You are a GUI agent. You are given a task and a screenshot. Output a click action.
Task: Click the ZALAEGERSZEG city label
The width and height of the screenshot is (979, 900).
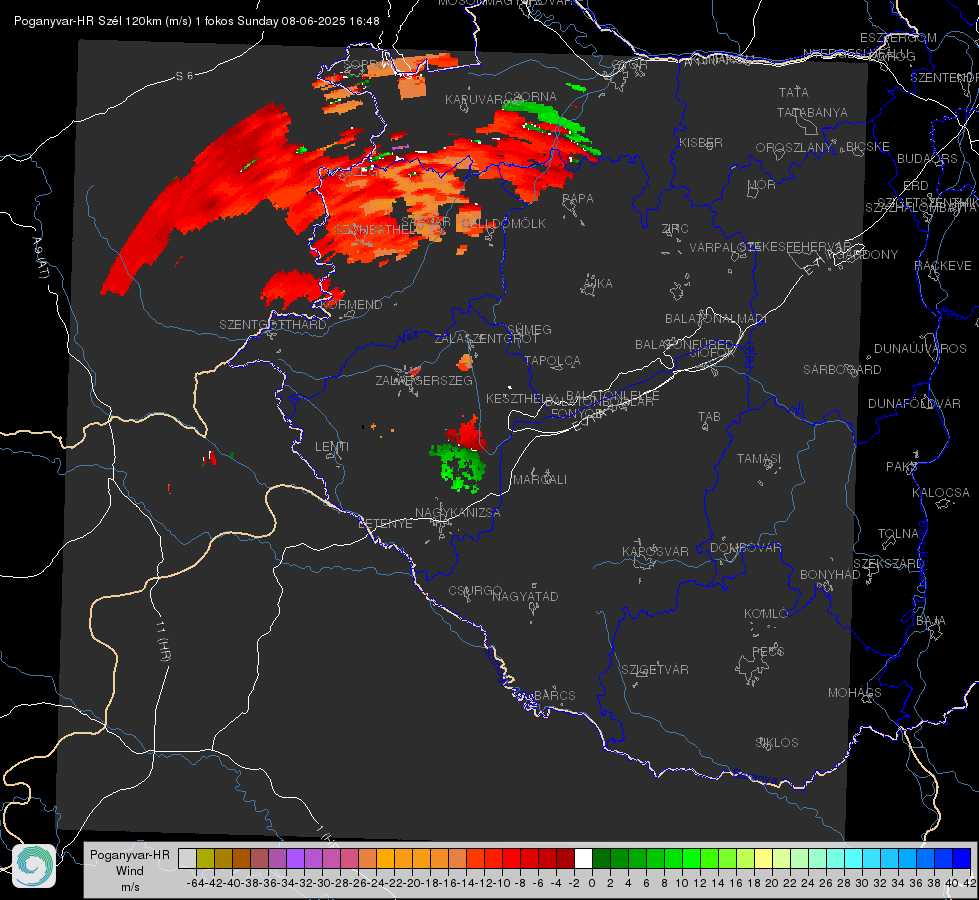point(423,380)
